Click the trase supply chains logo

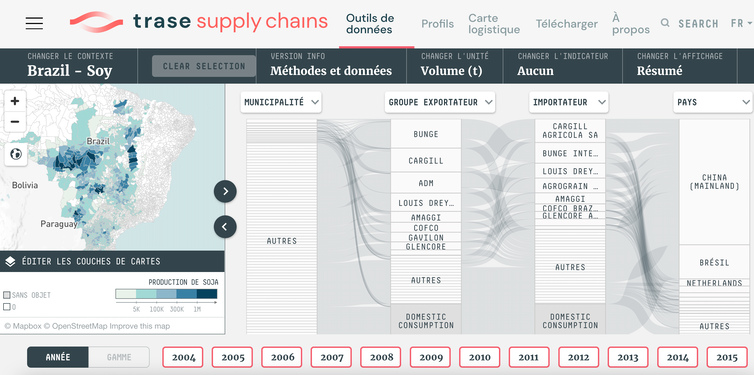click(x=199, y=22)
